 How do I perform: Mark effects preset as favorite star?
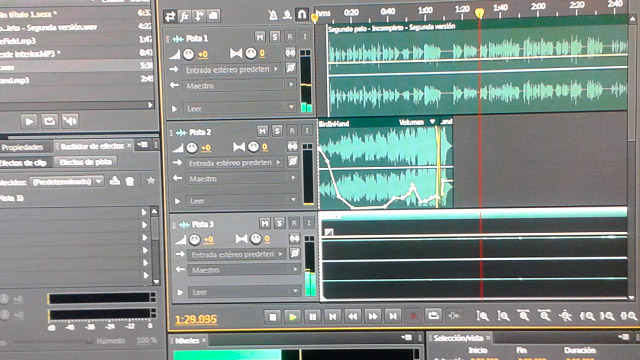point(151,180)
